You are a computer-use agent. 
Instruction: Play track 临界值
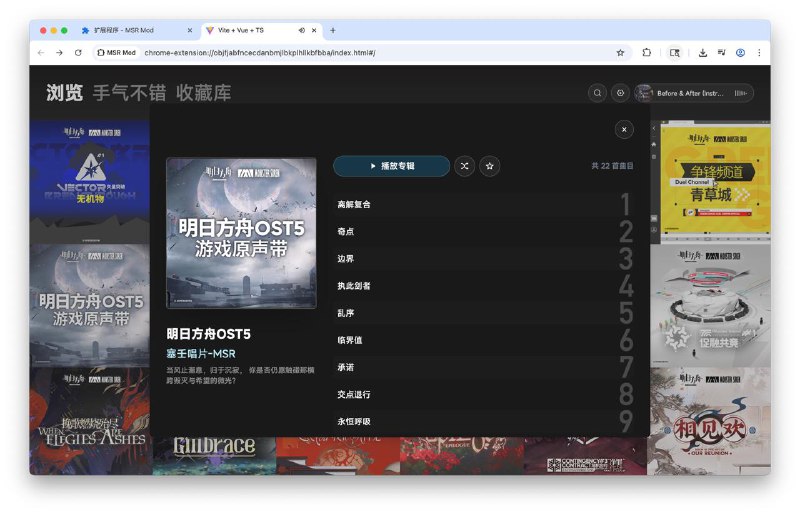pyautogui.click(x=484, y=340)
